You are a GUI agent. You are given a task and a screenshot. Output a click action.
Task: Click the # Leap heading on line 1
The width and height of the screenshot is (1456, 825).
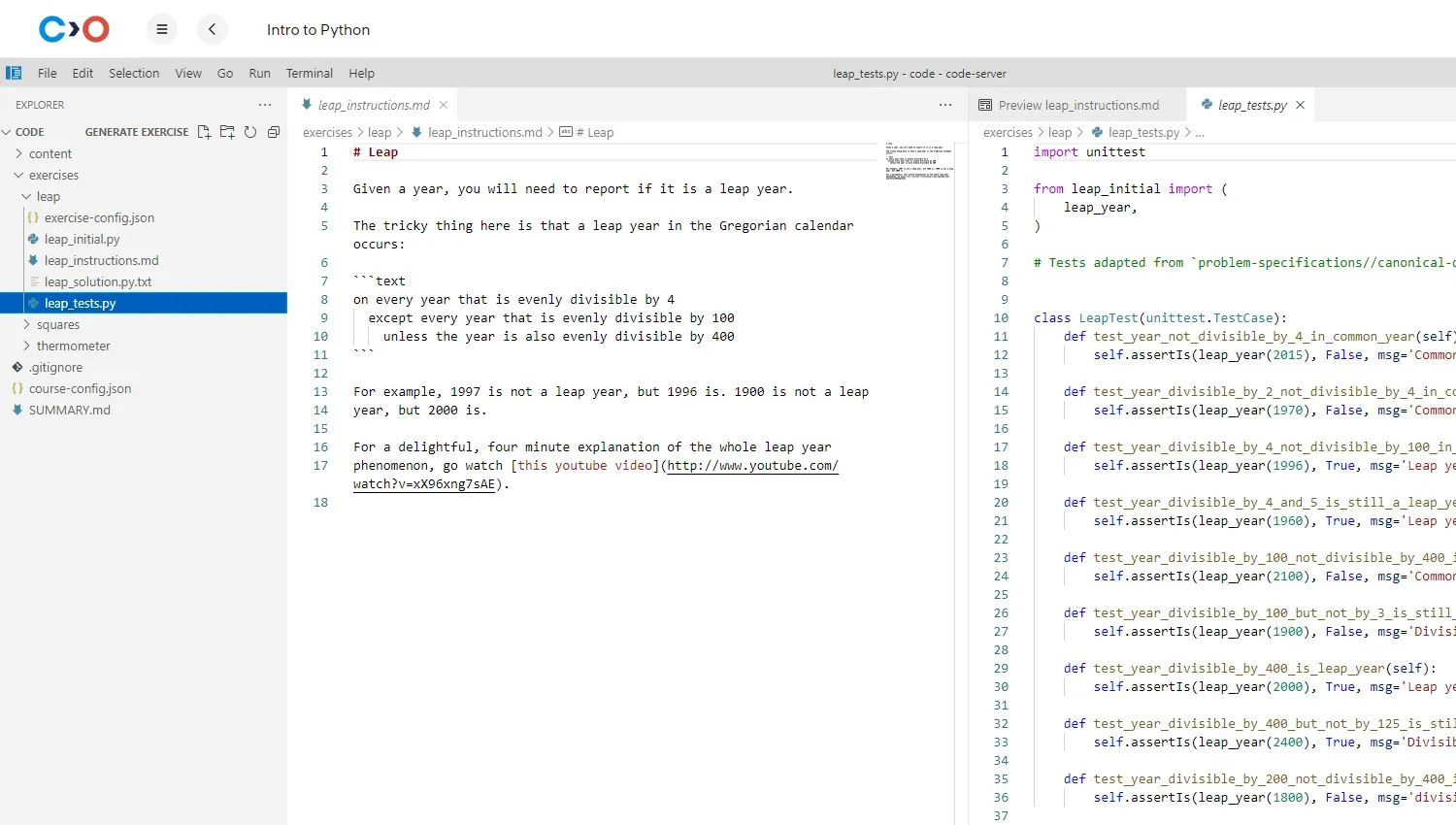[376, 152]
